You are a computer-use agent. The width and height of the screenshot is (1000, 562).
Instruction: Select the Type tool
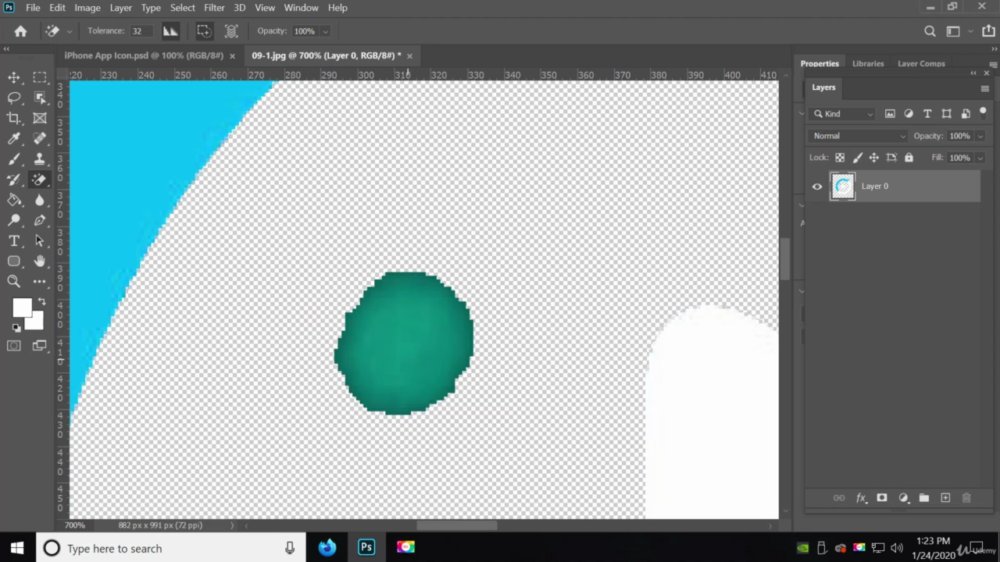[x=13, y=240]
